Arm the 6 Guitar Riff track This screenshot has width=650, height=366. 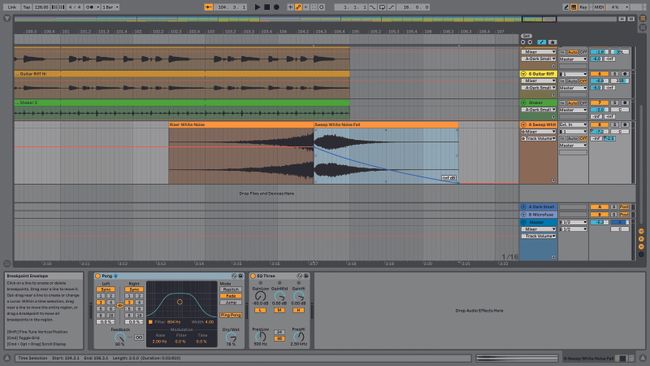tap(625, 74)
